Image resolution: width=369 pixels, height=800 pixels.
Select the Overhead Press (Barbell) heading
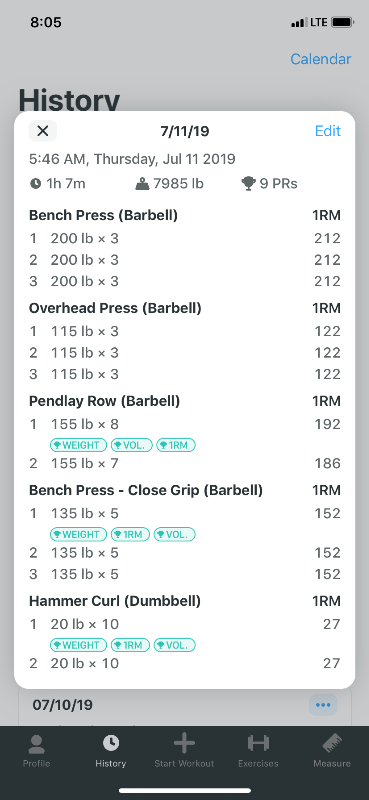(115, 308)
